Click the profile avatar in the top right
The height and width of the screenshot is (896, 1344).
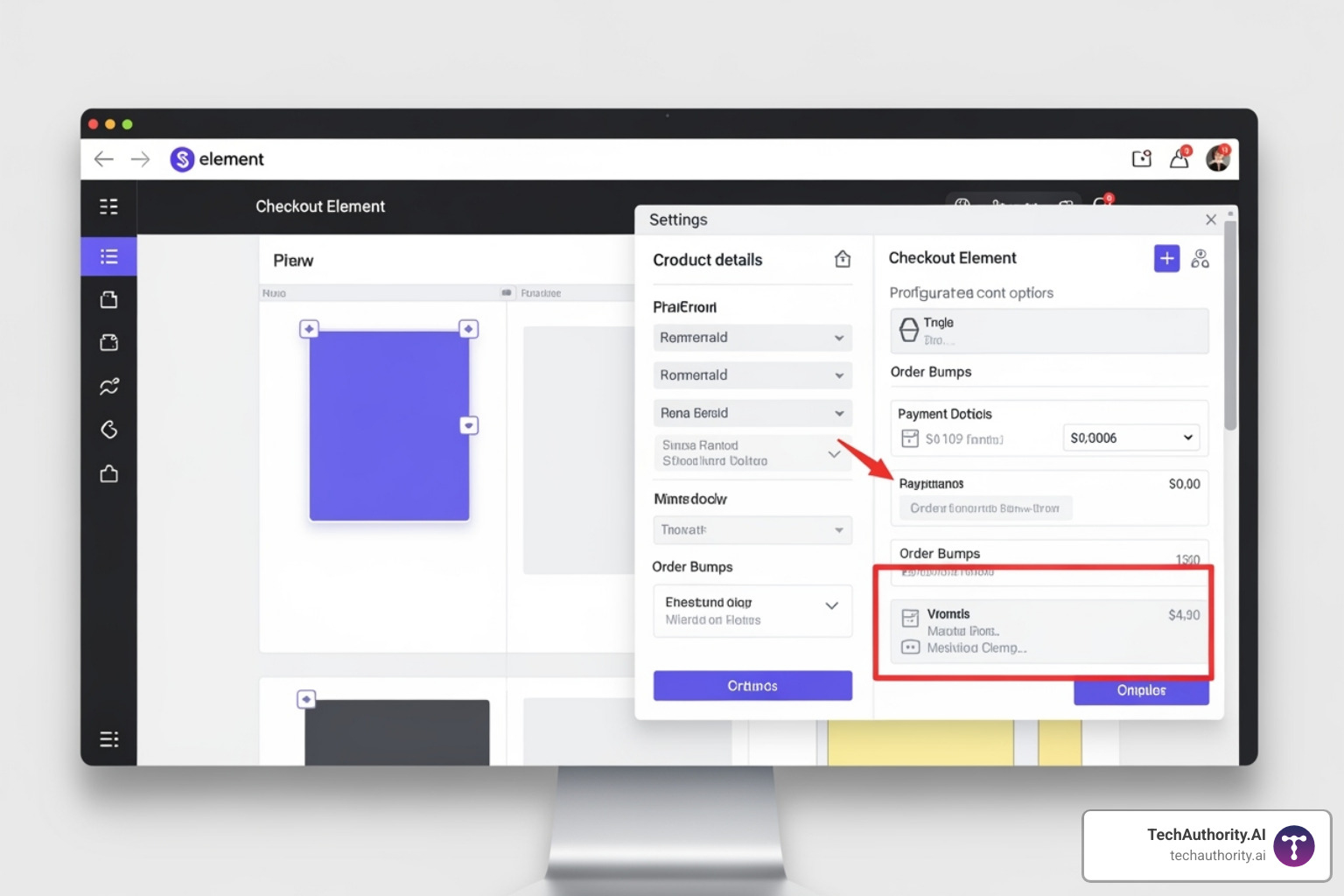coord(1218,158)
